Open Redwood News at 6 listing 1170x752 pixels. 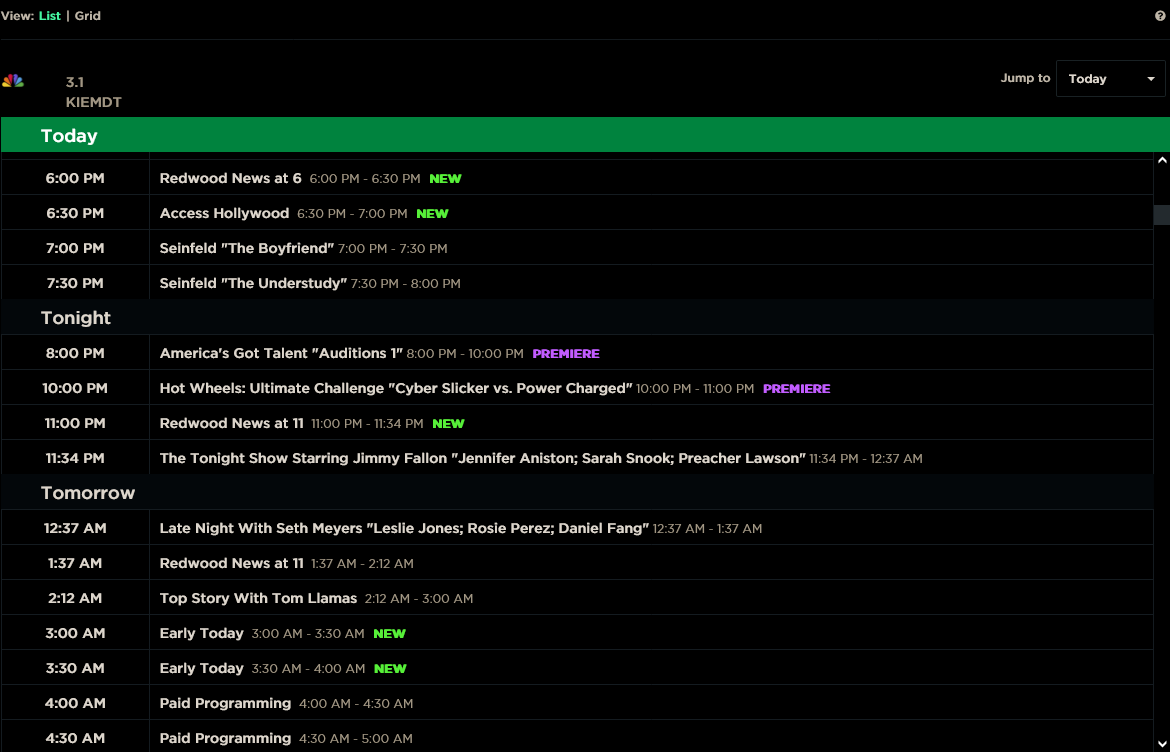click(x=230, y=178)
